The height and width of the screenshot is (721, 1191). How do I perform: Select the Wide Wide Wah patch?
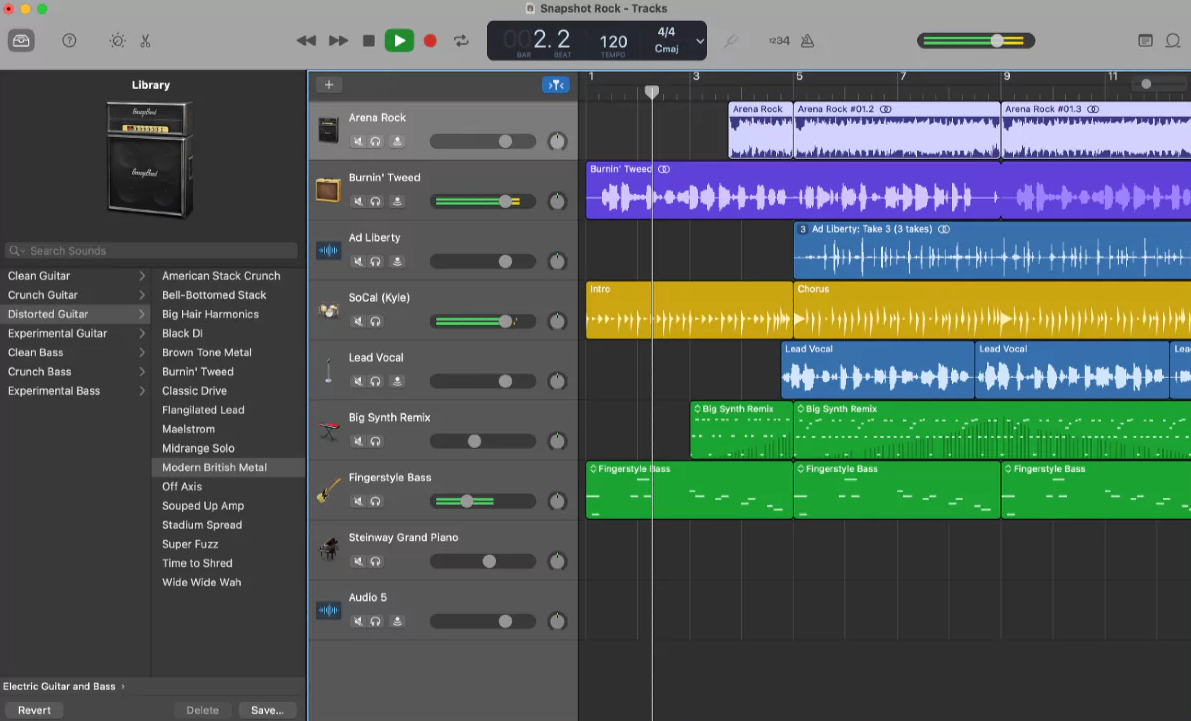[x=201, y=582]
